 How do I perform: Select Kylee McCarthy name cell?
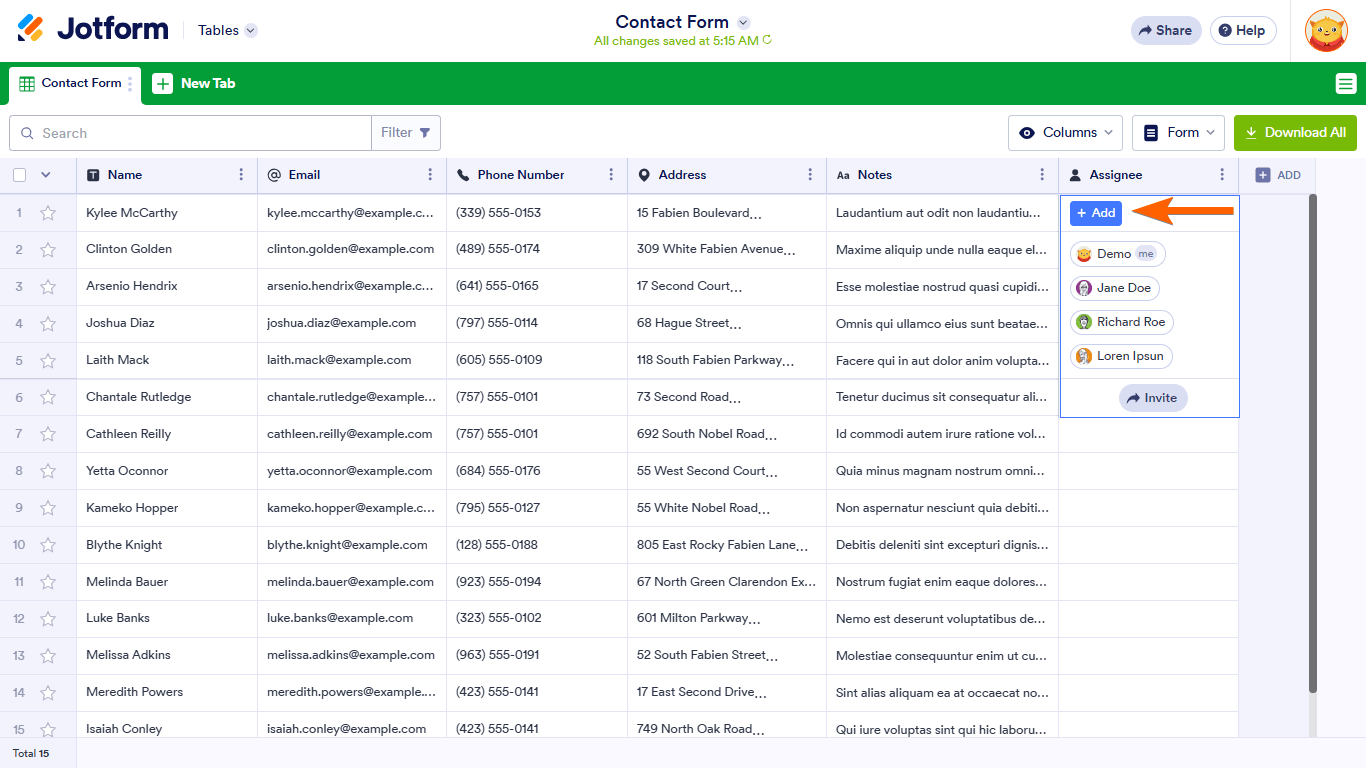[167, 213]
